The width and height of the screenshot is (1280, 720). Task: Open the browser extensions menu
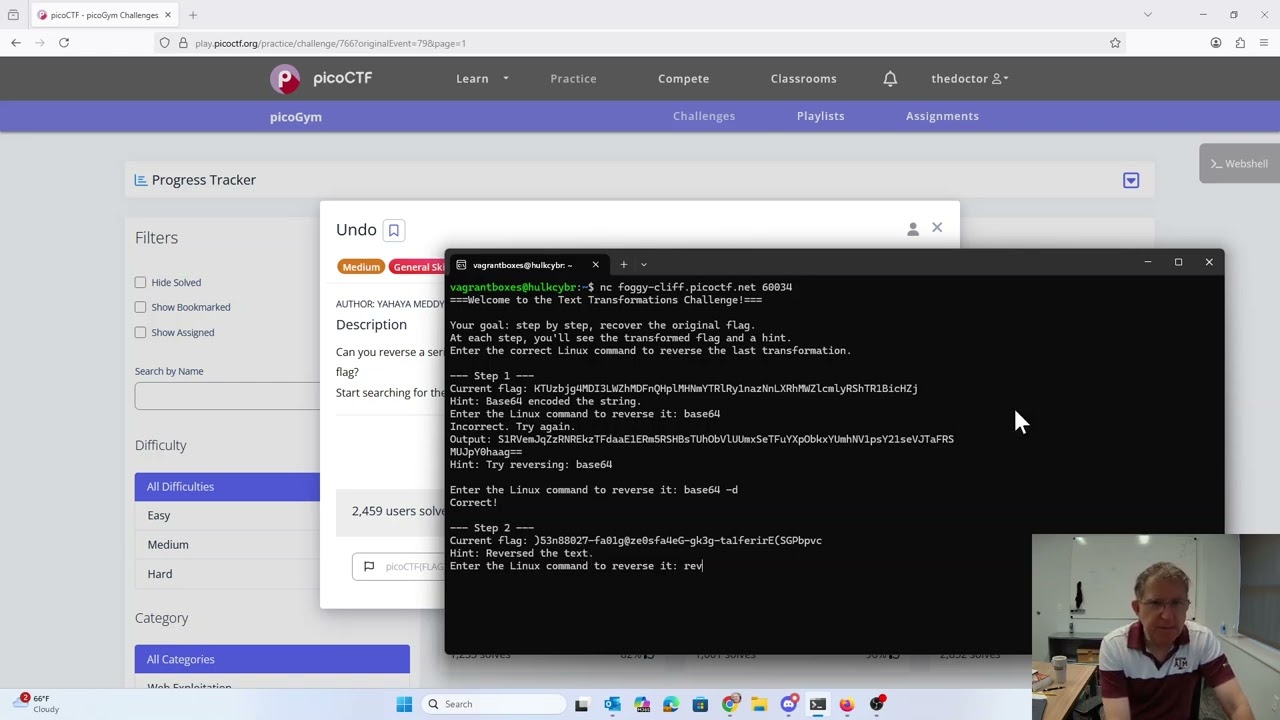point(1240,43)
